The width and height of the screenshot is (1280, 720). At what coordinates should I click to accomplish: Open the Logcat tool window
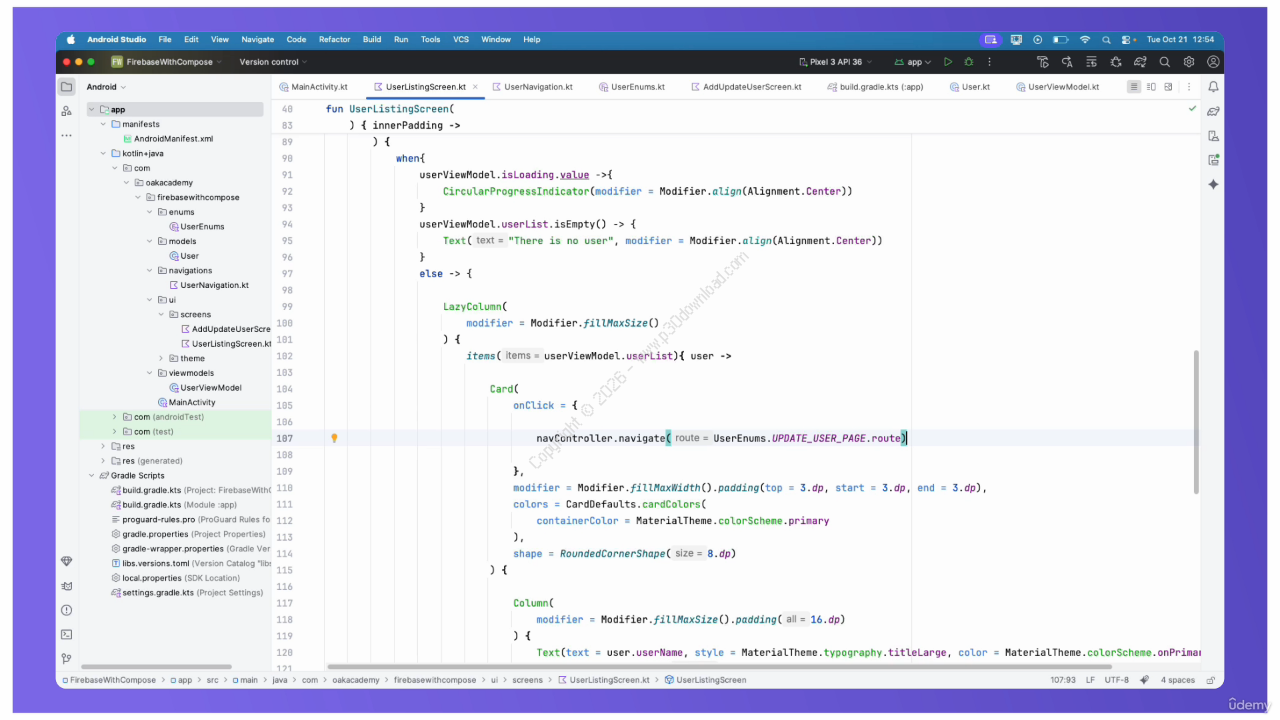click(x=66, y=586)
